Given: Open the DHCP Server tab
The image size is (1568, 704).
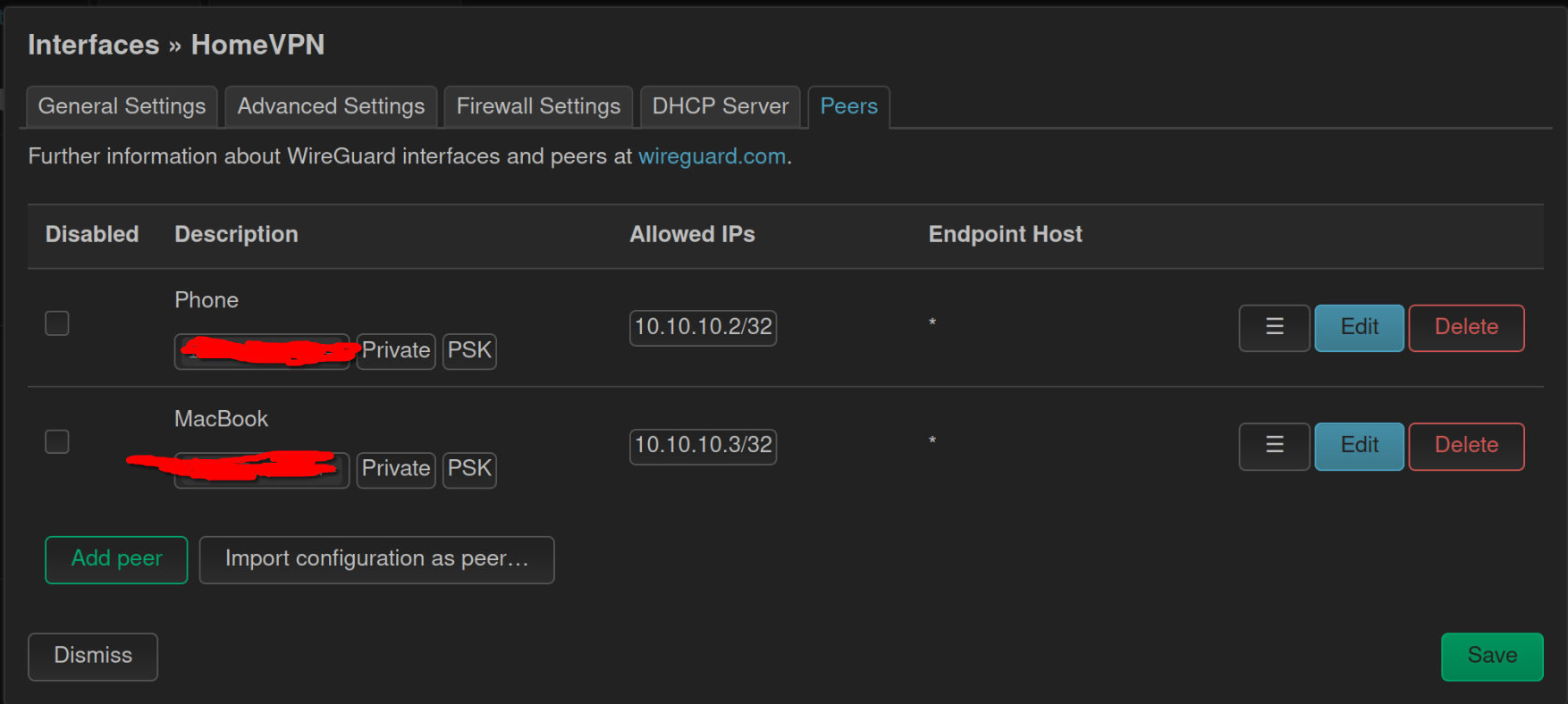Looking at the screenshot, I should pos(721,106).
